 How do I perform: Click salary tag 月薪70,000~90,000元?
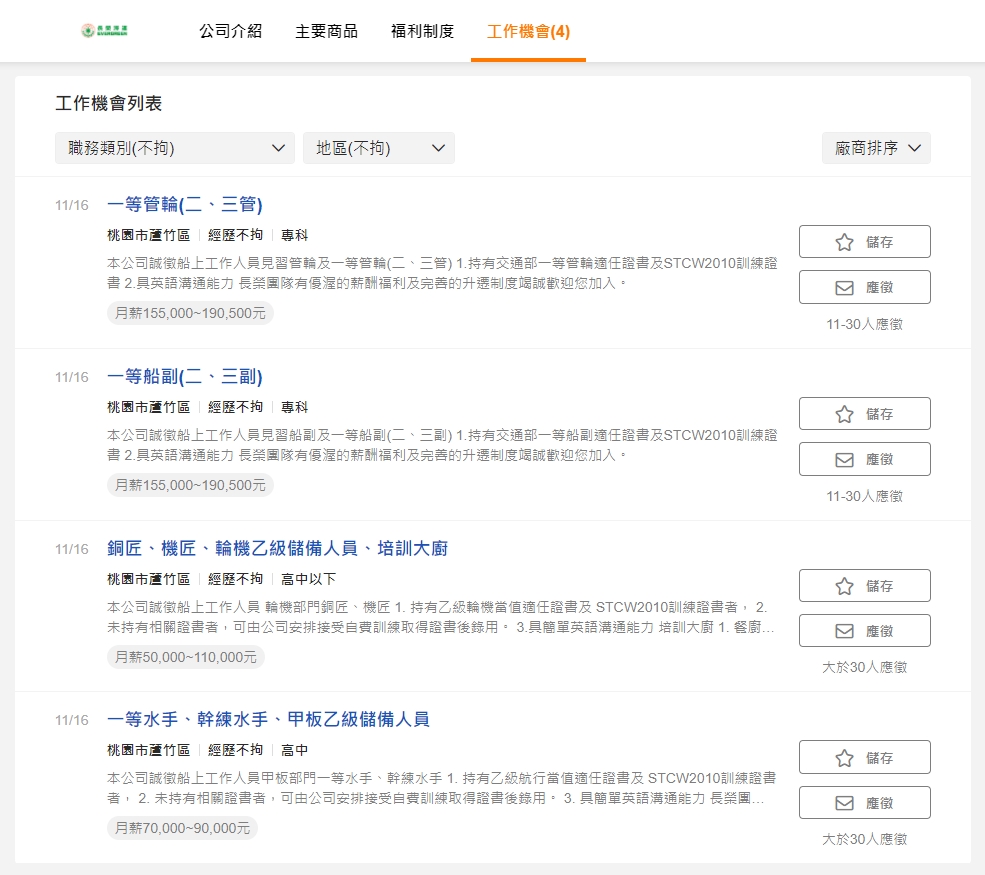[182, 828]
